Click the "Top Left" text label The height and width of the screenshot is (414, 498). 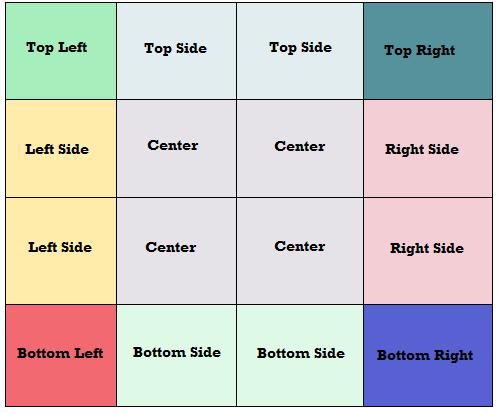click(x=57, y=47)
